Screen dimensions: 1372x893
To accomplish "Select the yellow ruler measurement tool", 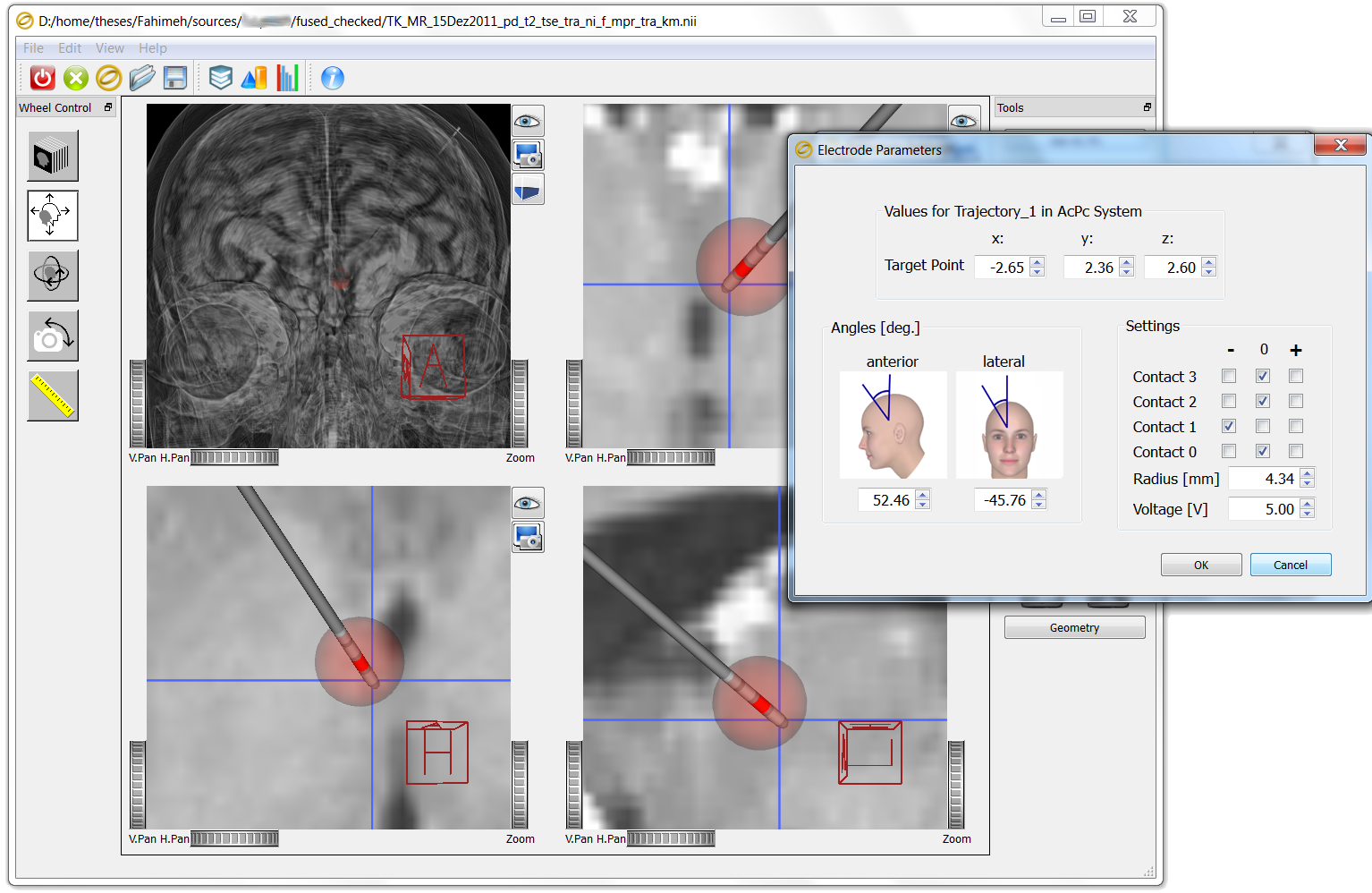I will pos(53,395).
